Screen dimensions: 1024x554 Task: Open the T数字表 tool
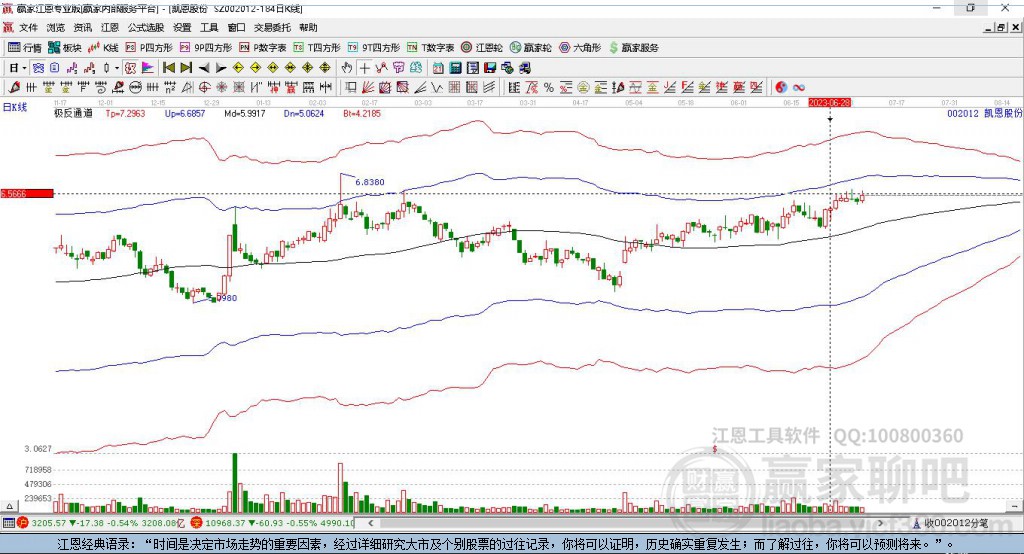pos(430,48)
